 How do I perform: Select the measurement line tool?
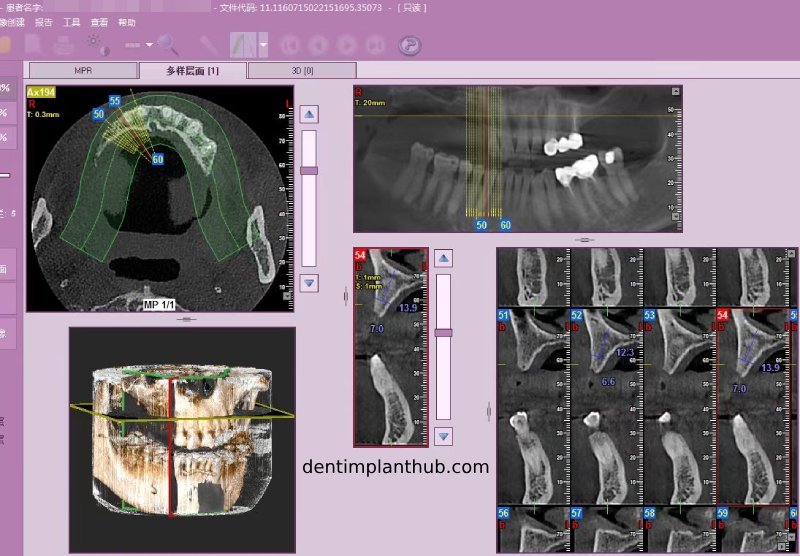[132, 45]
